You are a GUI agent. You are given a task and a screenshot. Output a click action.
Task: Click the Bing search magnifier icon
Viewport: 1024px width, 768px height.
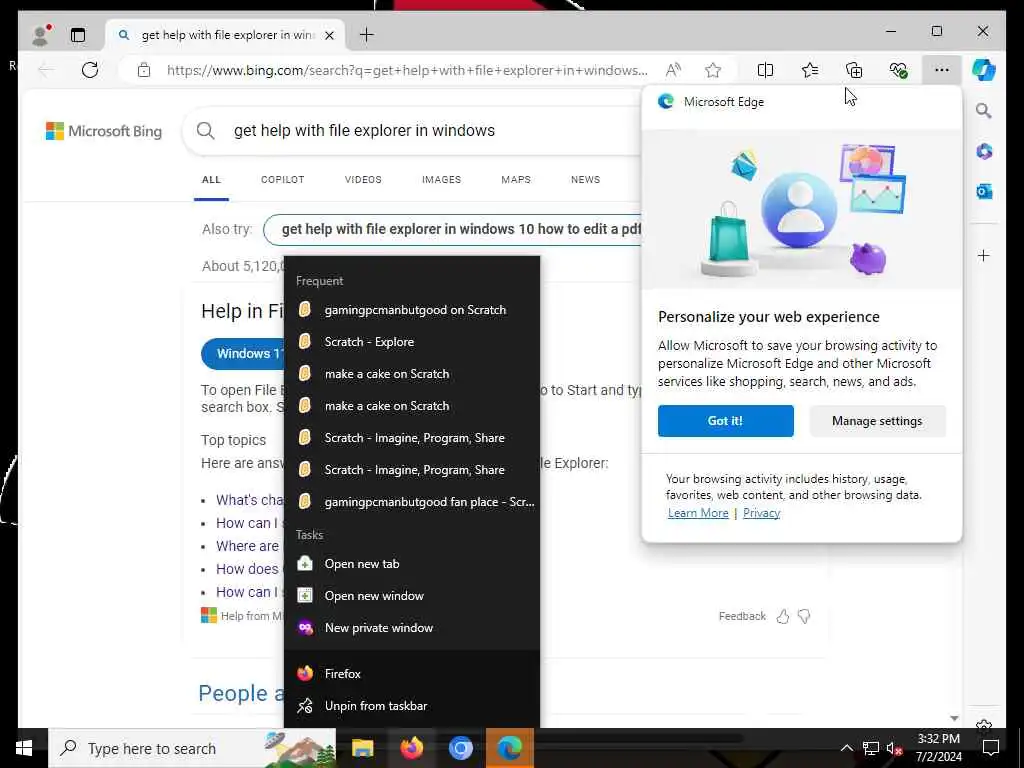[x=206, y=131]
